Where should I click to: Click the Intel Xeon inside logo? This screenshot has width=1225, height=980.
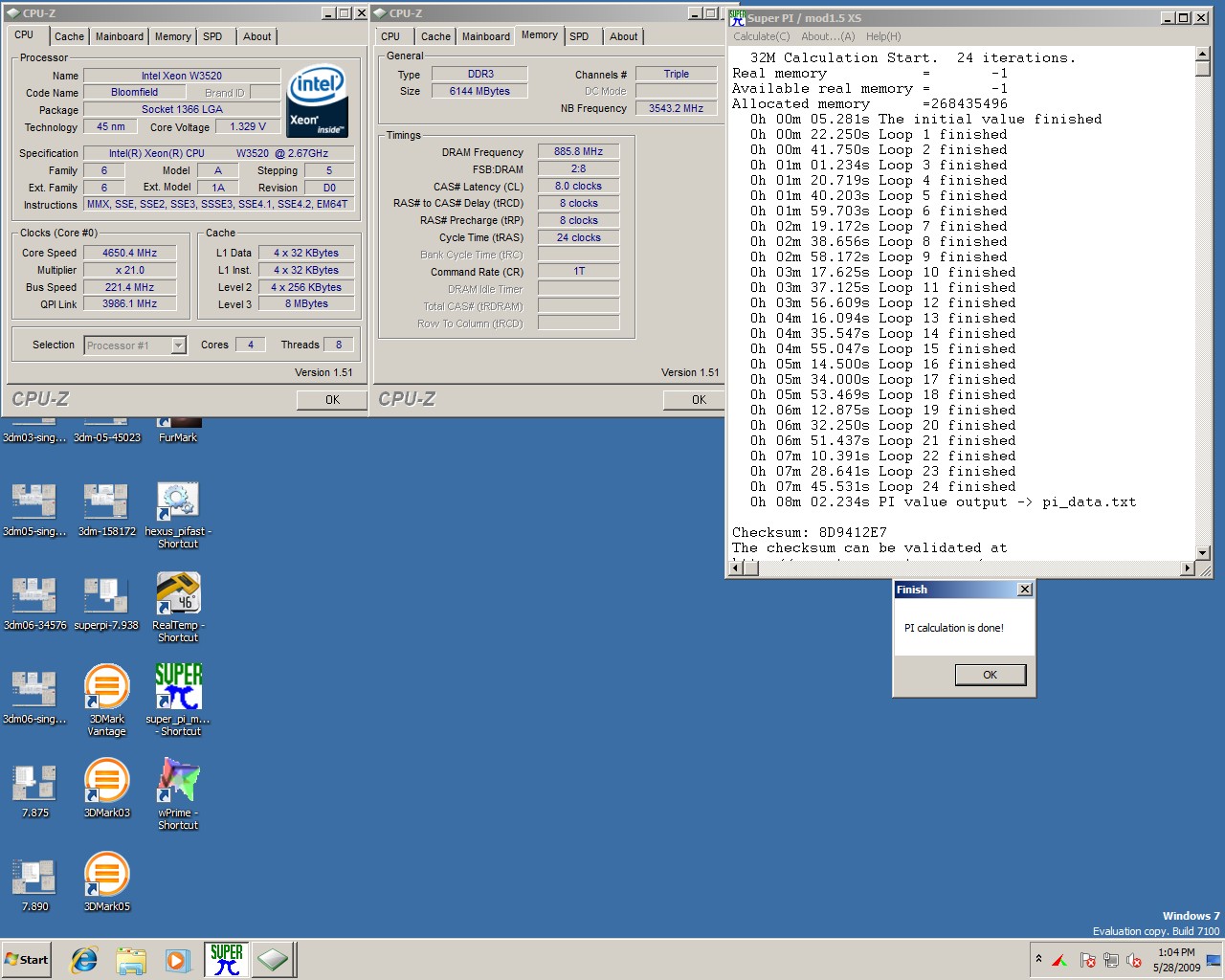318,101
